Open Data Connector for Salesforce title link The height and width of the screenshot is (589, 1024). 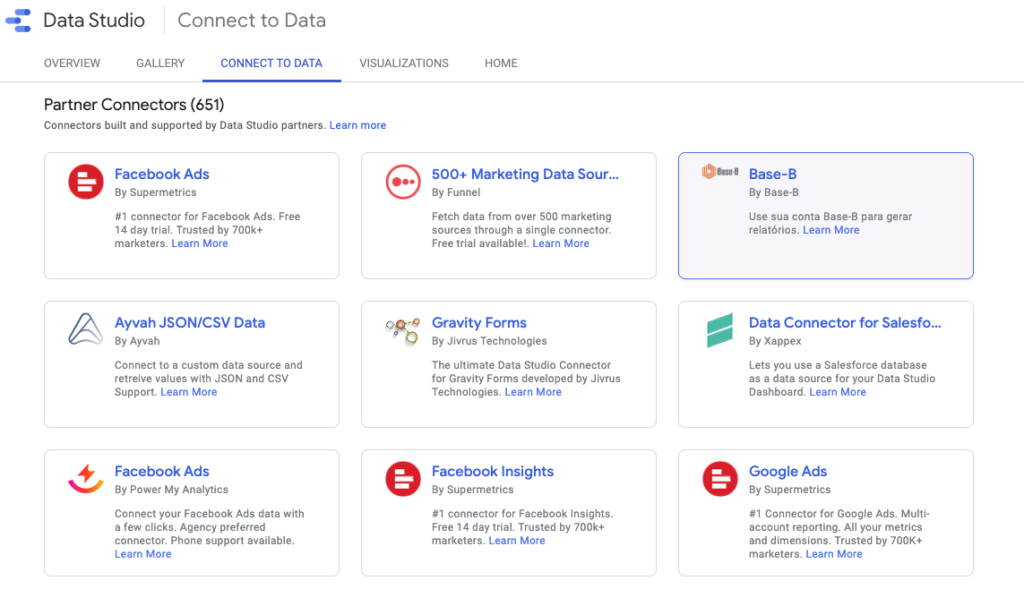[x=844, y=323]
